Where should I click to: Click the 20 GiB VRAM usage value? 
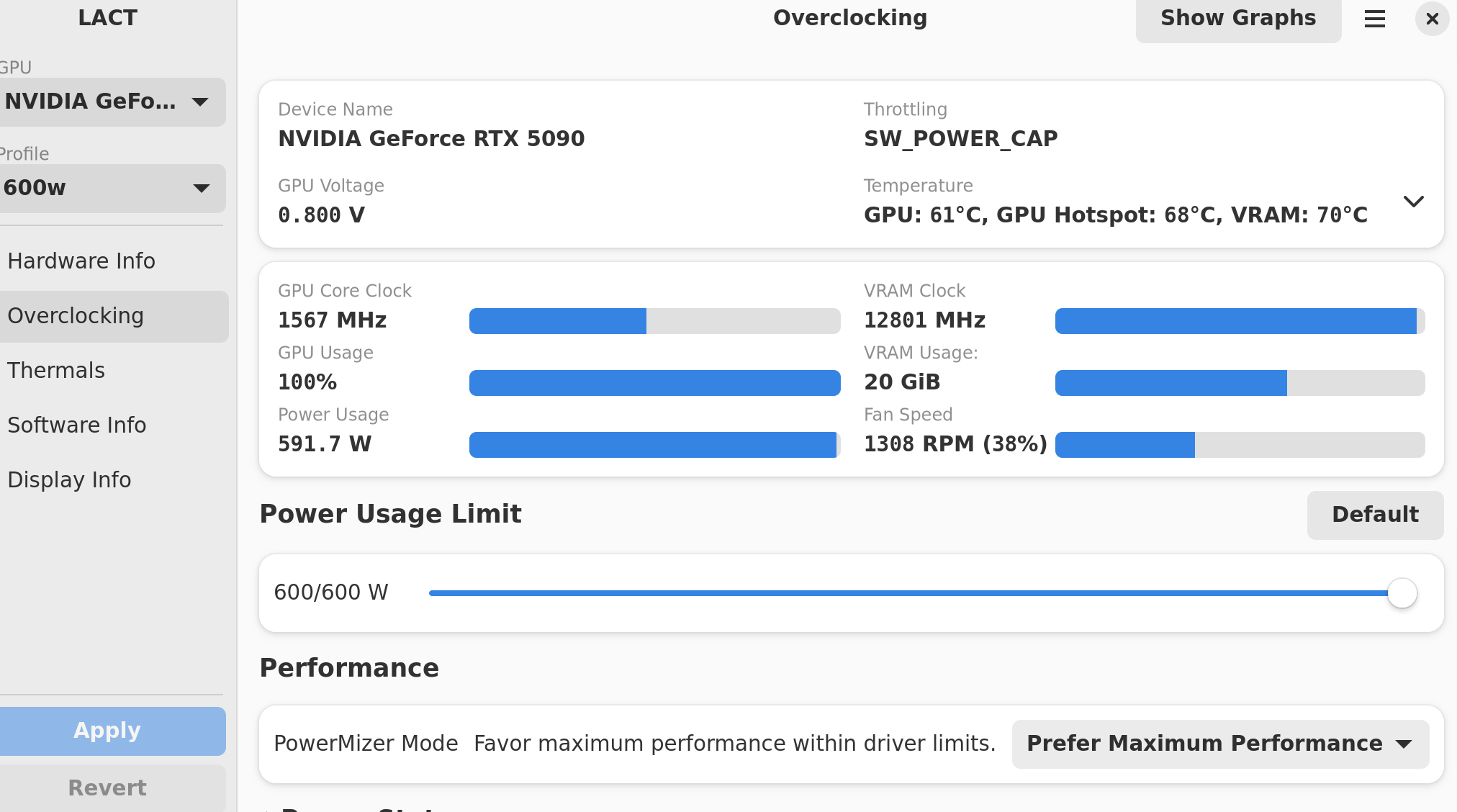pyautogui.click(x=902, y=382)
